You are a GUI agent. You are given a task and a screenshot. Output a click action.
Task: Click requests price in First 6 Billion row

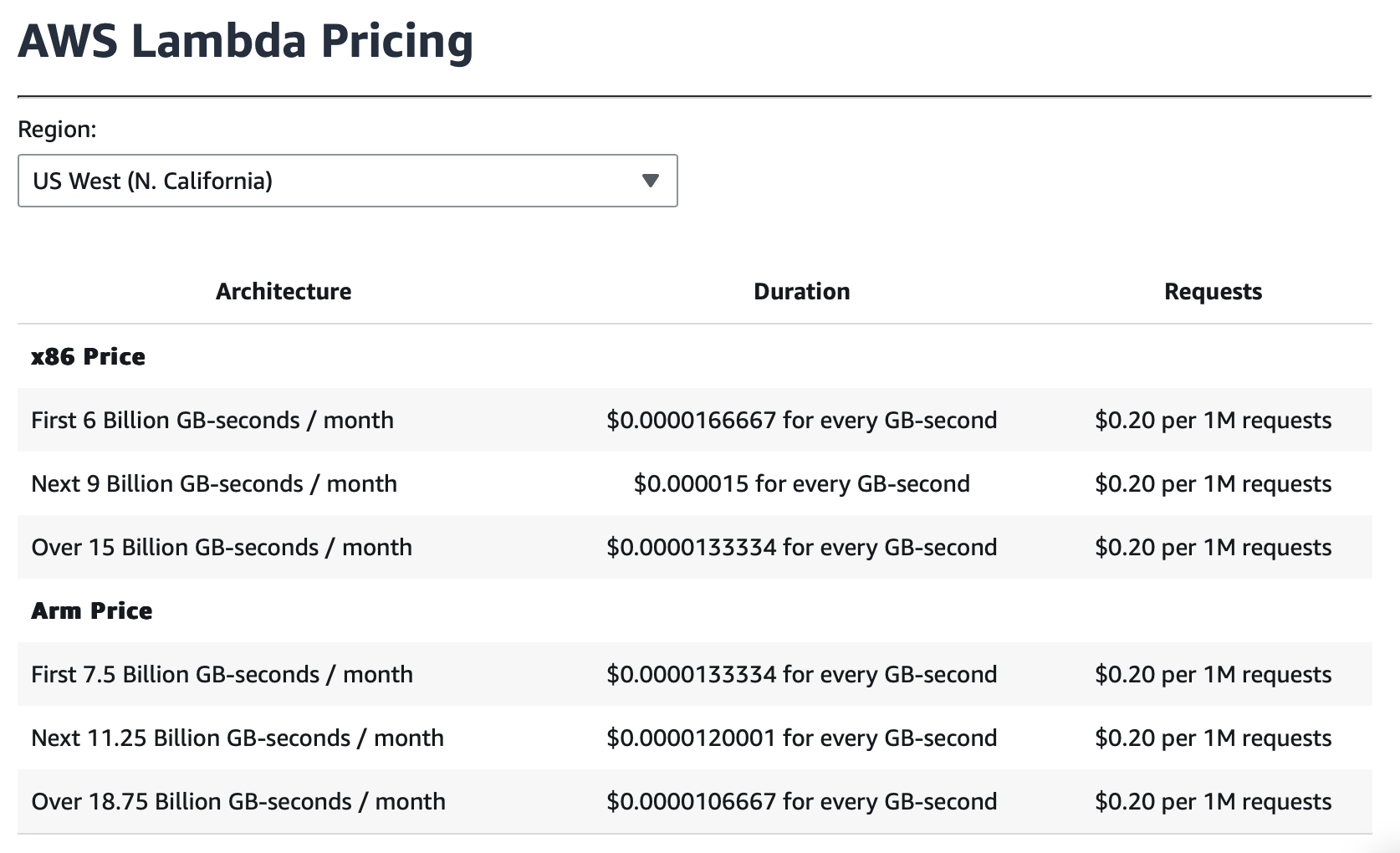[x=1213, y=420]
